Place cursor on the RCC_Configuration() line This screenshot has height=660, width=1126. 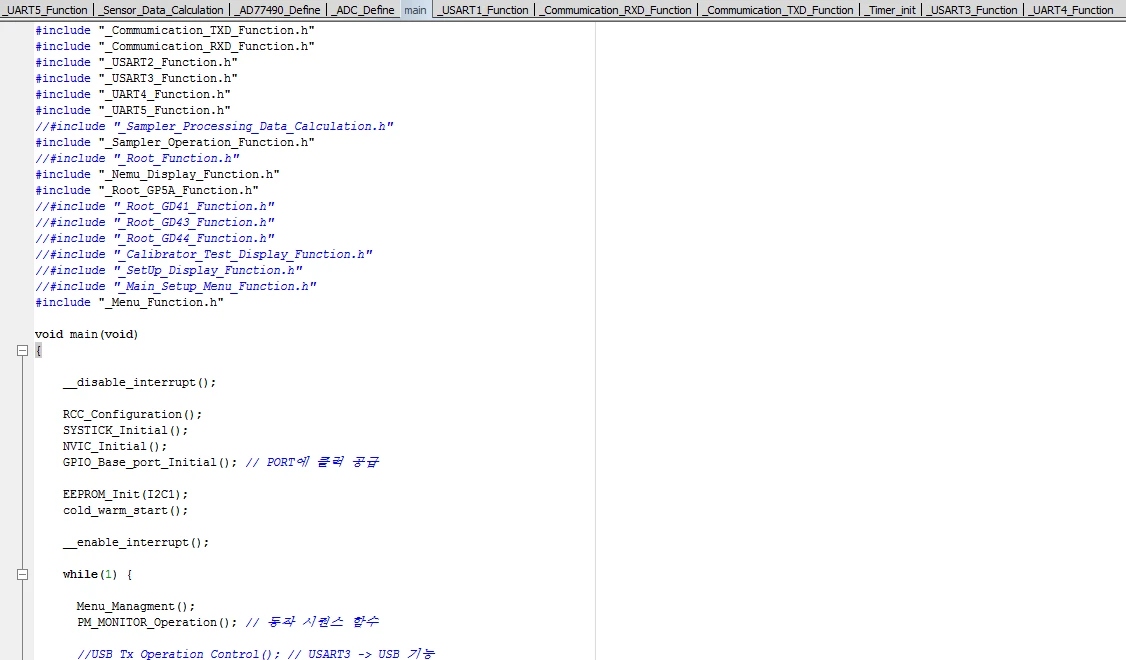click(132, 414)
